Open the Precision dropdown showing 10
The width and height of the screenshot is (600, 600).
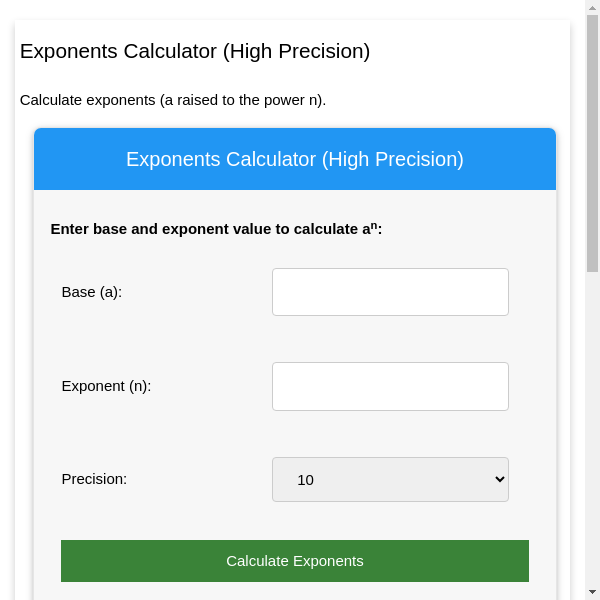(x=390, y=479)
